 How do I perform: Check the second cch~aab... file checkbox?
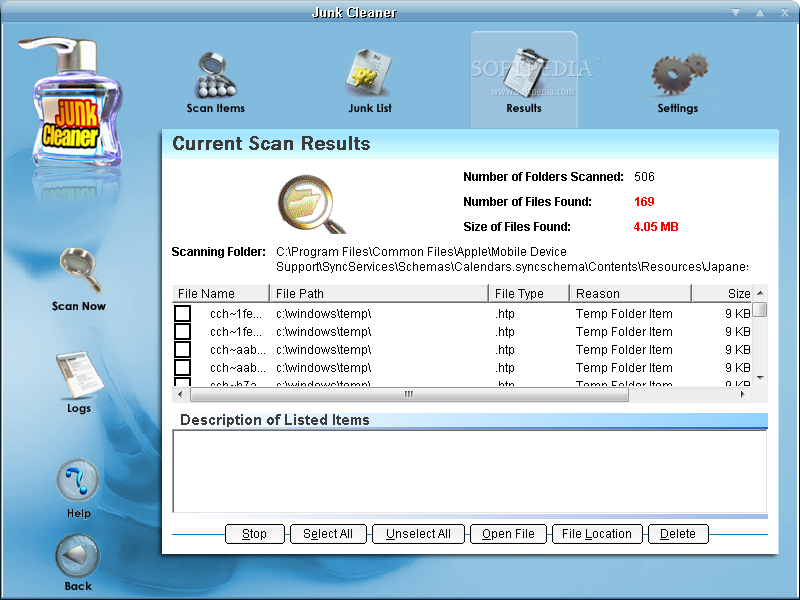pos(183,367)
